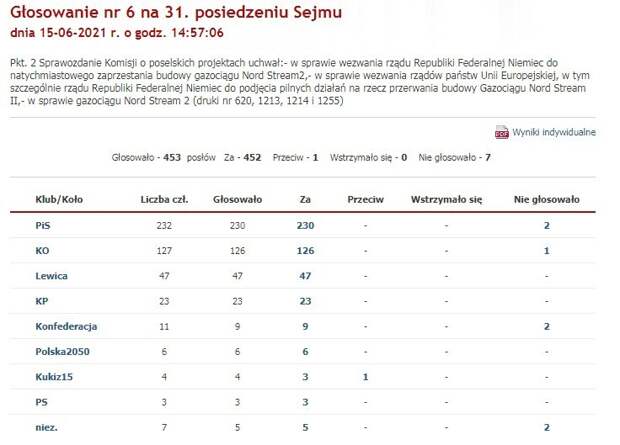This screenshot has height=445, width=620.
Task: Open the Konfederacja club link
Action: point(66,327)
